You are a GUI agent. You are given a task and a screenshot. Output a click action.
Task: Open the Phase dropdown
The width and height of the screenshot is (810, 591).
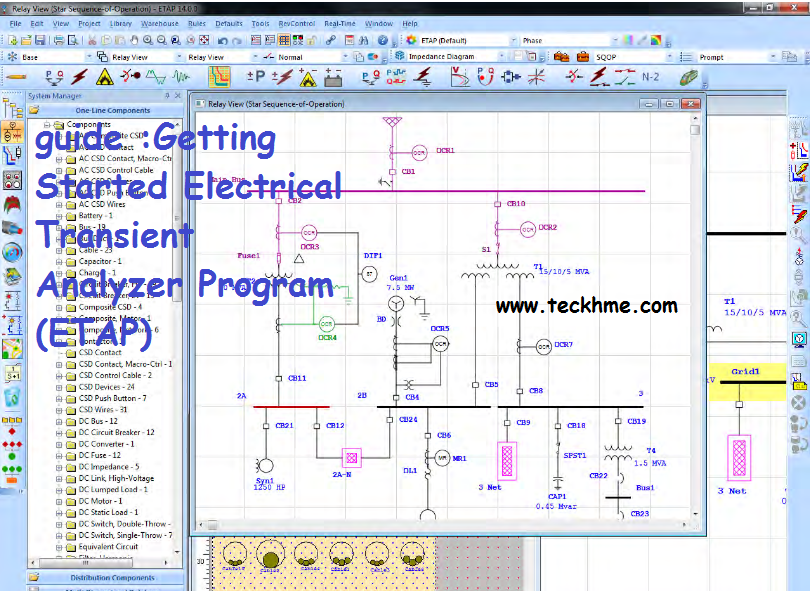[615, 40]
